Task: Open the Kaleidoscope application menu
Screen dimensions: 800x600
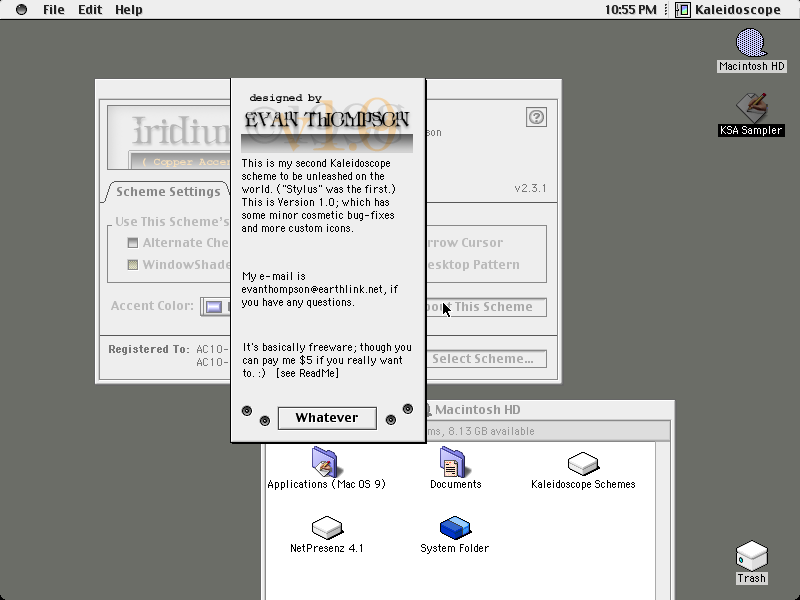Action: (x=729, y=10)
